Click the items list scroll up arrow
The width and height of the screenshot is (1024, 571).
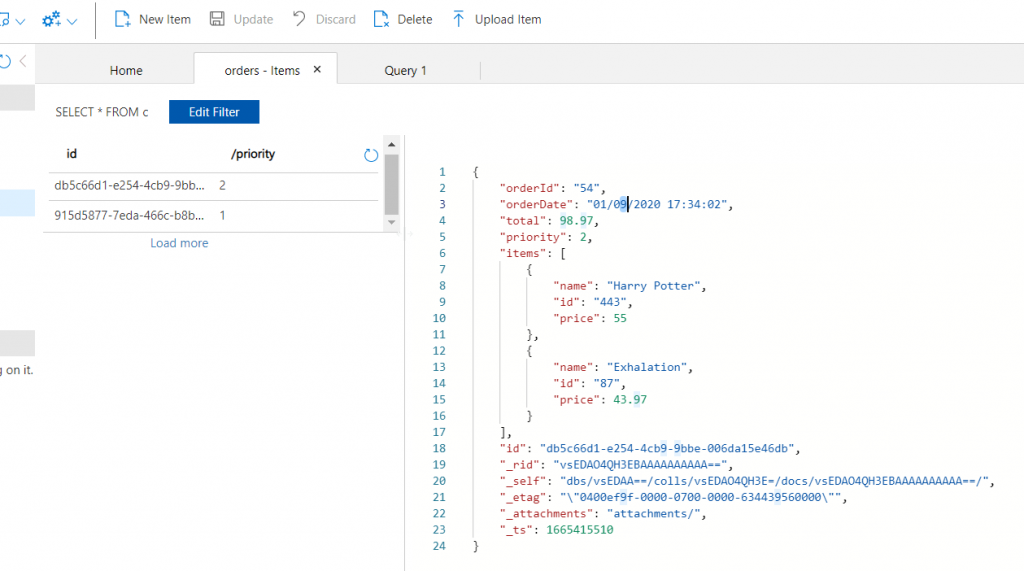pos(391,144)
